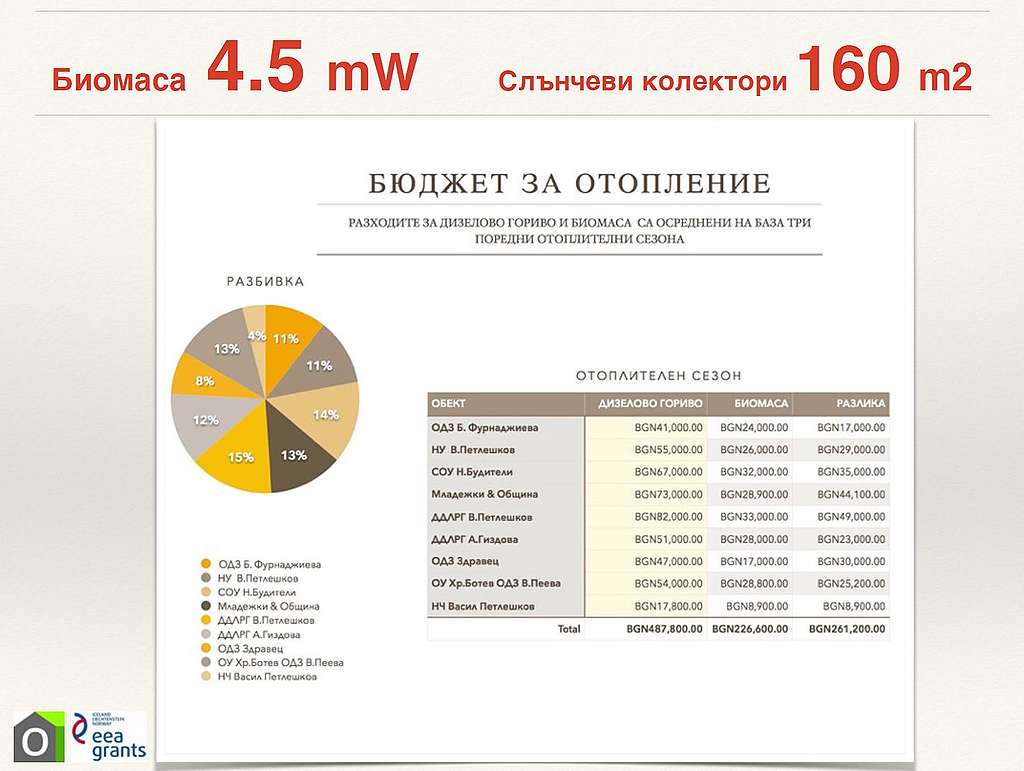Screen dimensions: 1024x771
Task: Click legend color dot beside ДДЛРГ В.Петлешков
Action: tap(206, 620)
